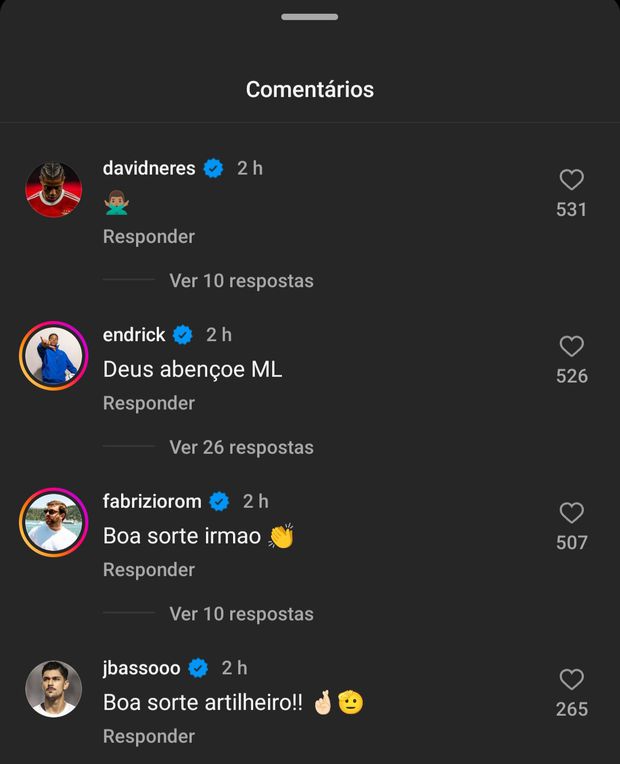Screen dimensions: 620x764
Task: Show 26 replies under endrick's comment
Action: point(241,447)
